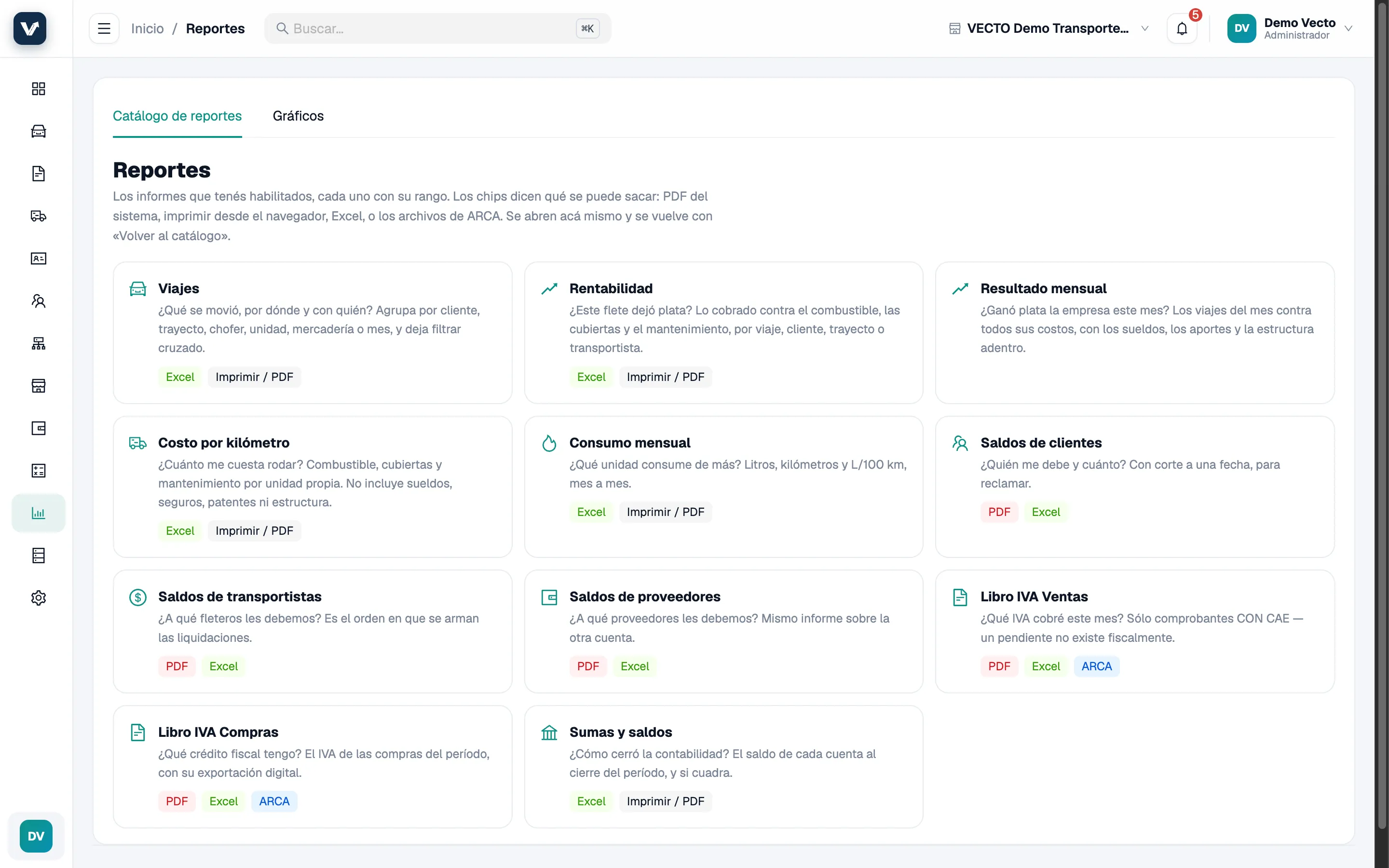Open the Costo por kilómetro report
Image resolution: width=1389 pixels, height=868 pixels.
(312, 486)
